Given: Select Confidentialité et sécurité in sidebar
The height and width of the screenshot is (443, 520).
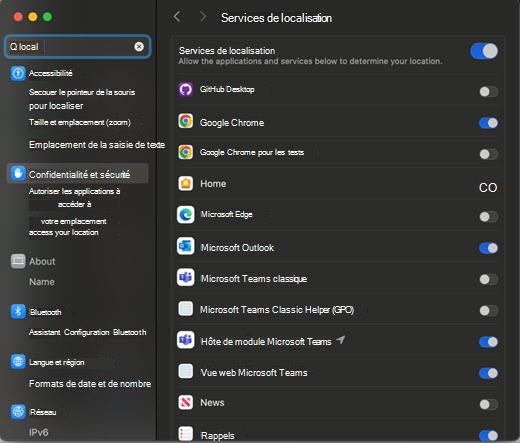Looking at the screenshot, I should [77, 174].
